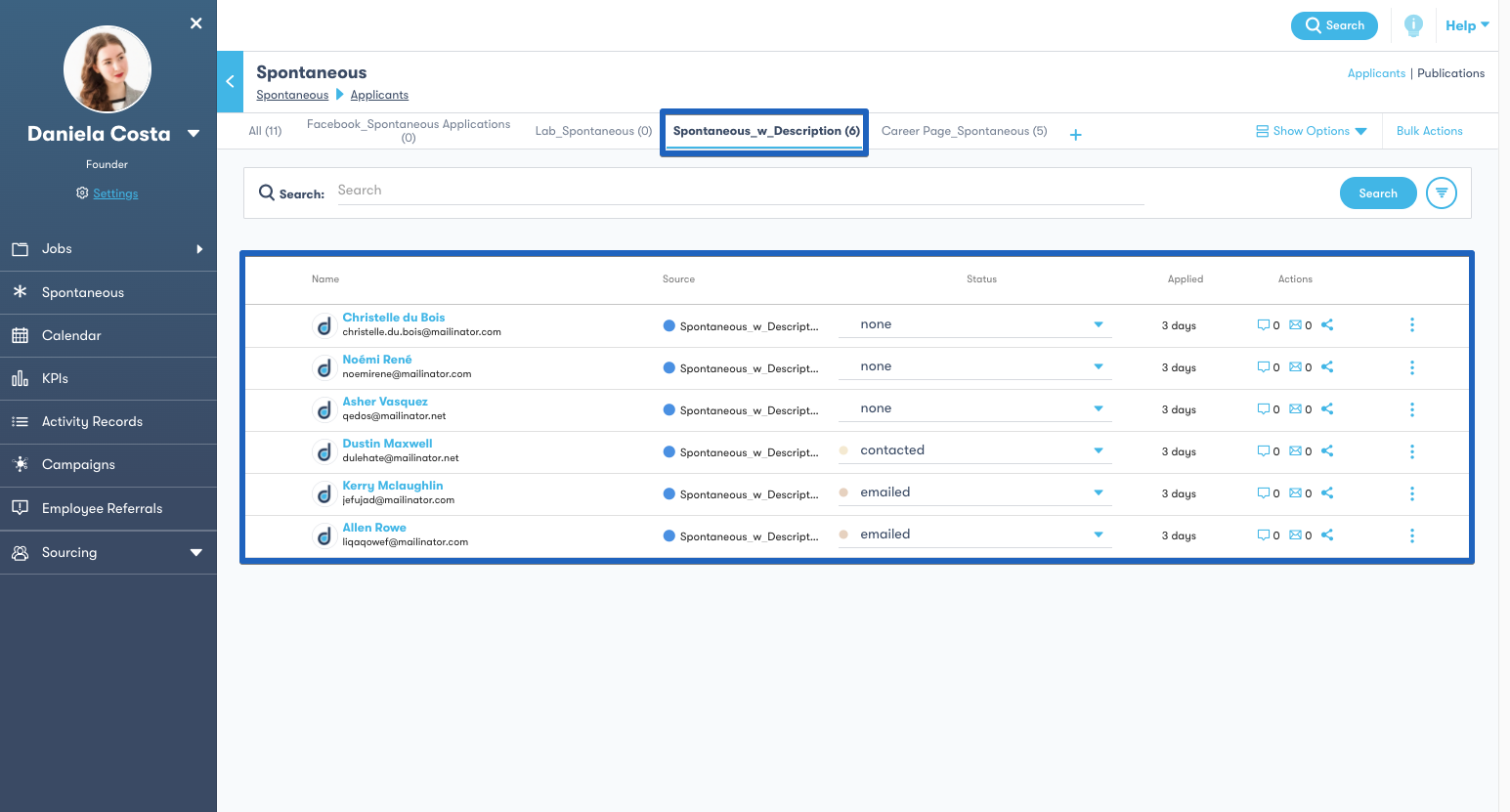Open the Applicants link at top right
This screenshot has height=812, width=1510.
1376,73
